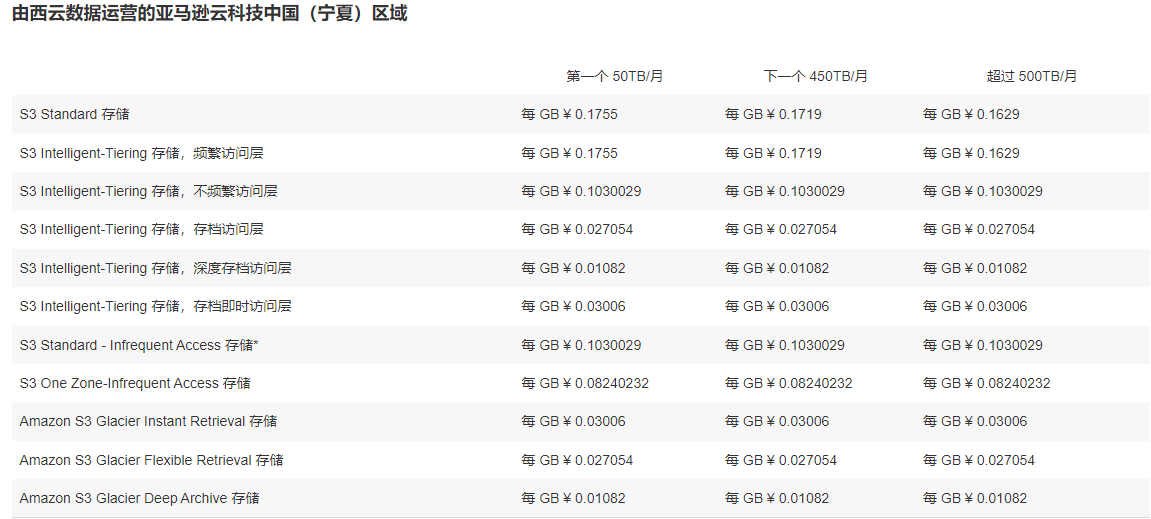The height and width of the screenshot is (519, 1151).
Task: Select Glacier Instant Retrieval price under 超过 500TB/月
Action: (x=975, y=421)
